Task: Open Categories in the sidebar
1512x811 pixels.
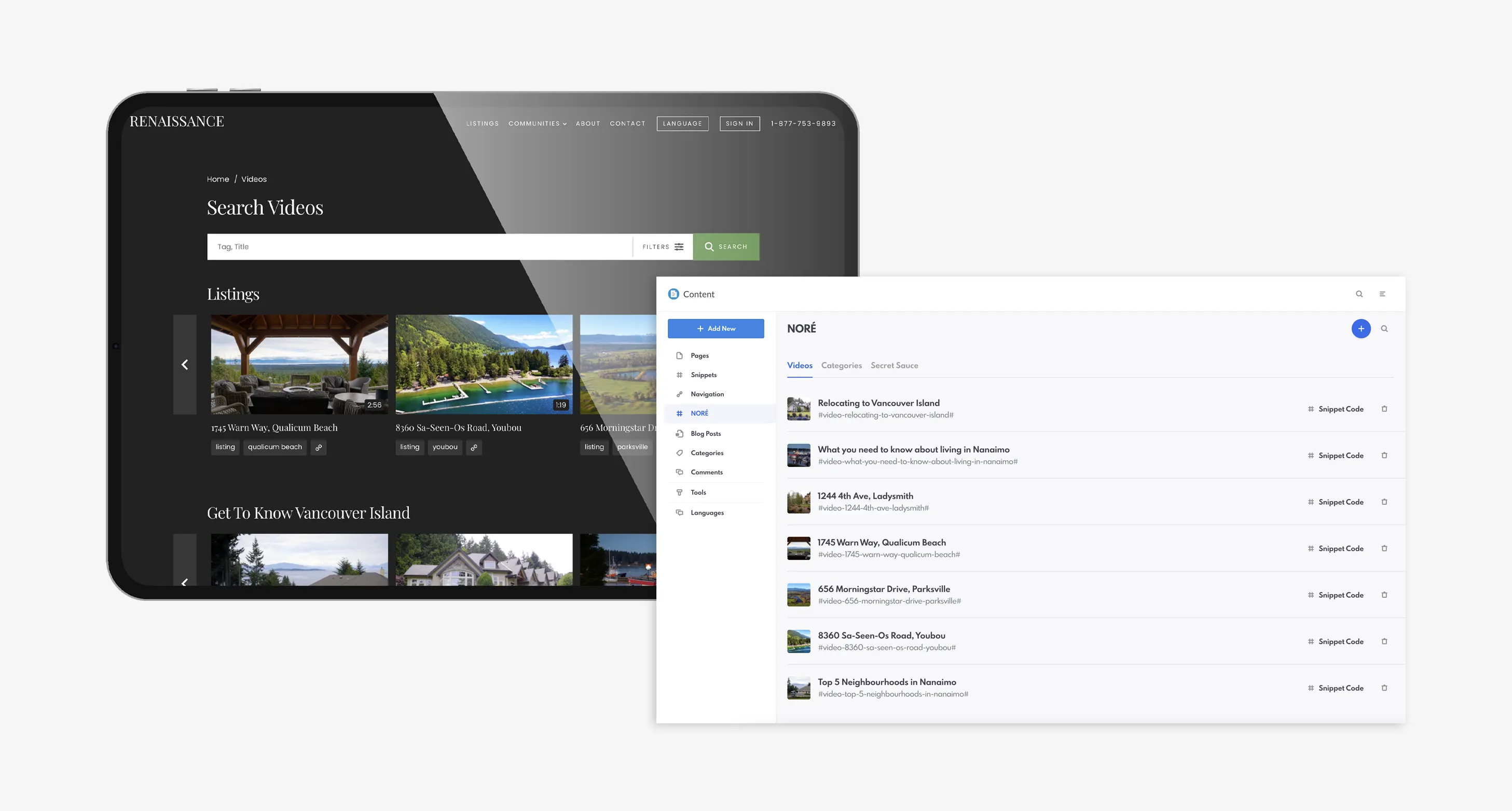Action: pyautogui.click(x=716, y=453)
